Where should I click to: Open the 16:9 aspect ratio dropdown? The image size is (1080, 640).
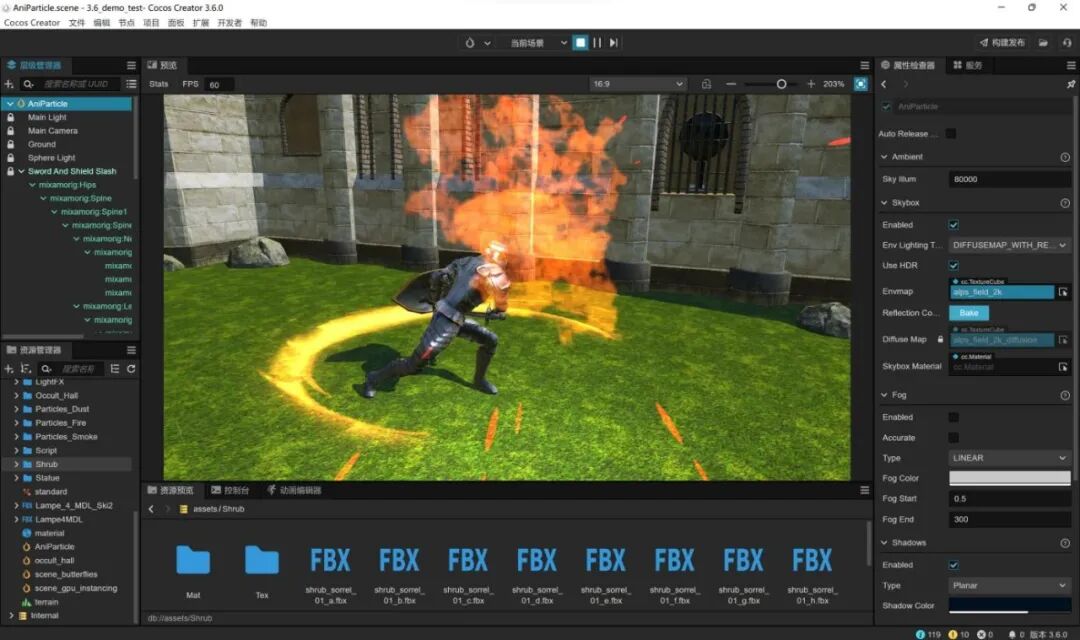point(638,84)
